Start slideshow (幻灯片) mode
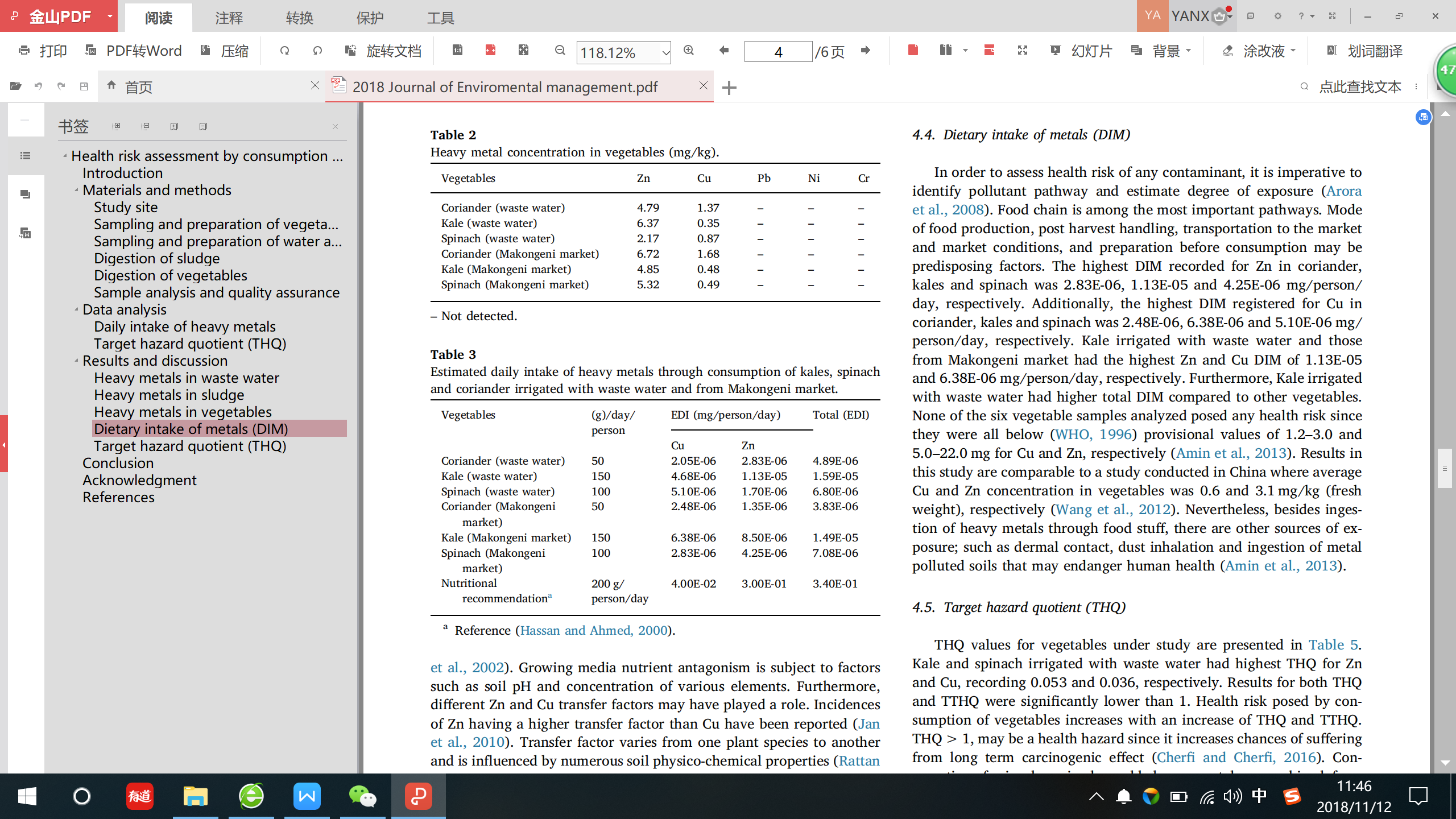This screenshot has width=1456, height=819. click(1081, 51)
